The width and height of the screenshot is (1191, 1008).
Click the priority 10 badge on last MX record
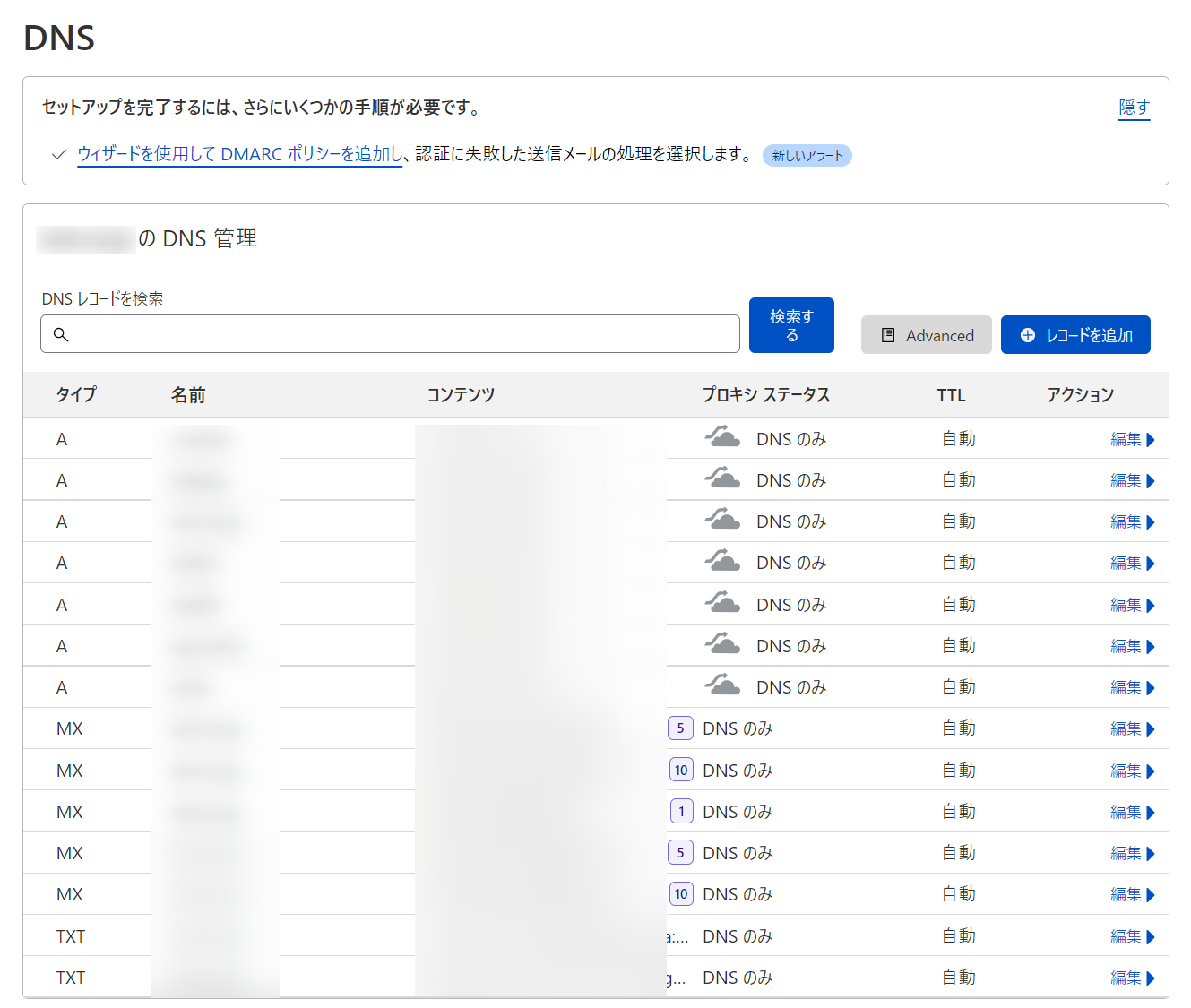(x=681, y=894)
